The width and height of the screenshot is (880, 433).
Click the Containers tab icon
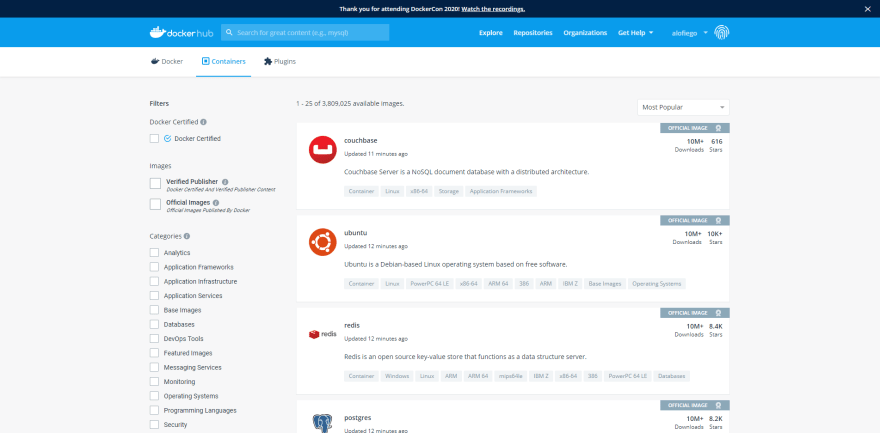(205, 61)
